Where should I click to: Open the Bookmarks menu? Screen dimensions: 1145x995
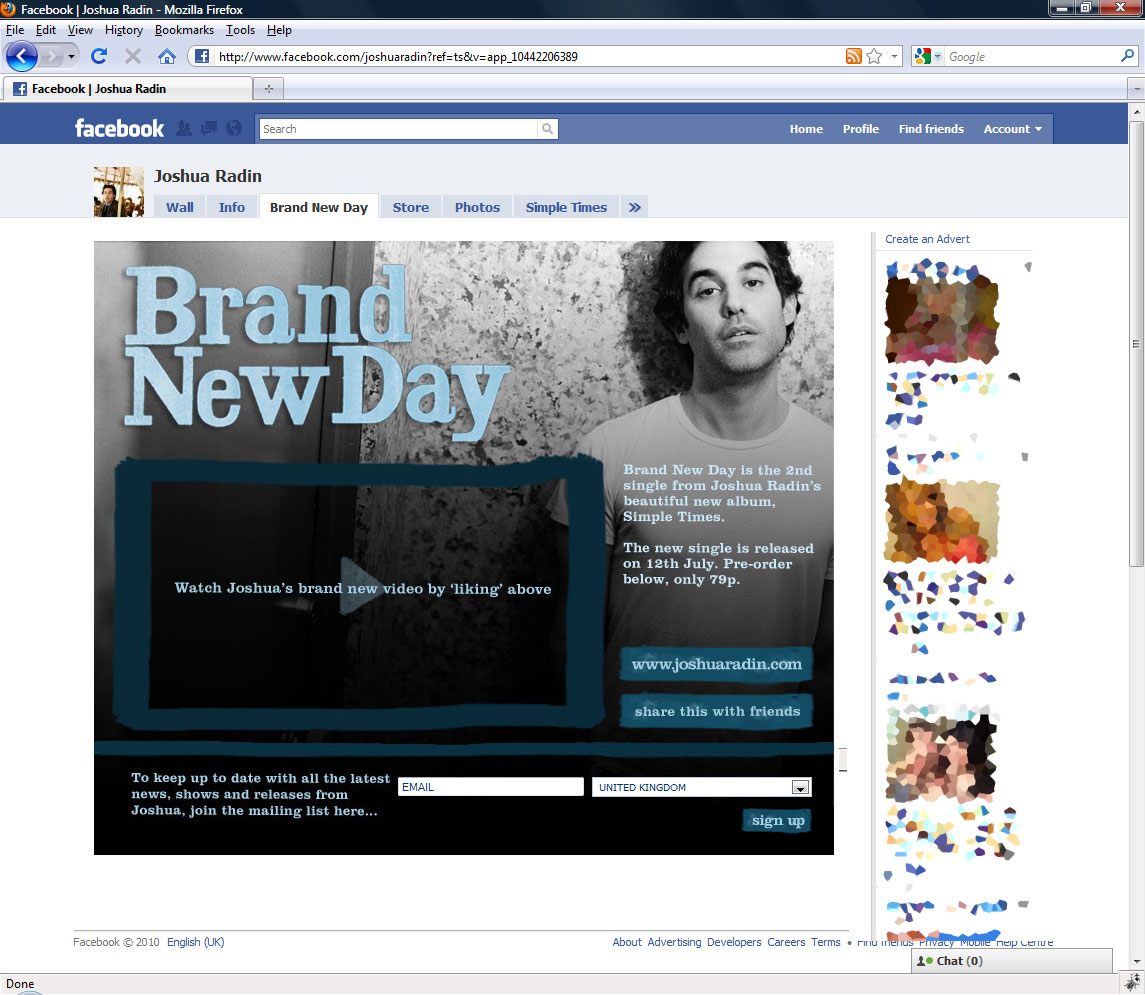(x=184, y=30)
